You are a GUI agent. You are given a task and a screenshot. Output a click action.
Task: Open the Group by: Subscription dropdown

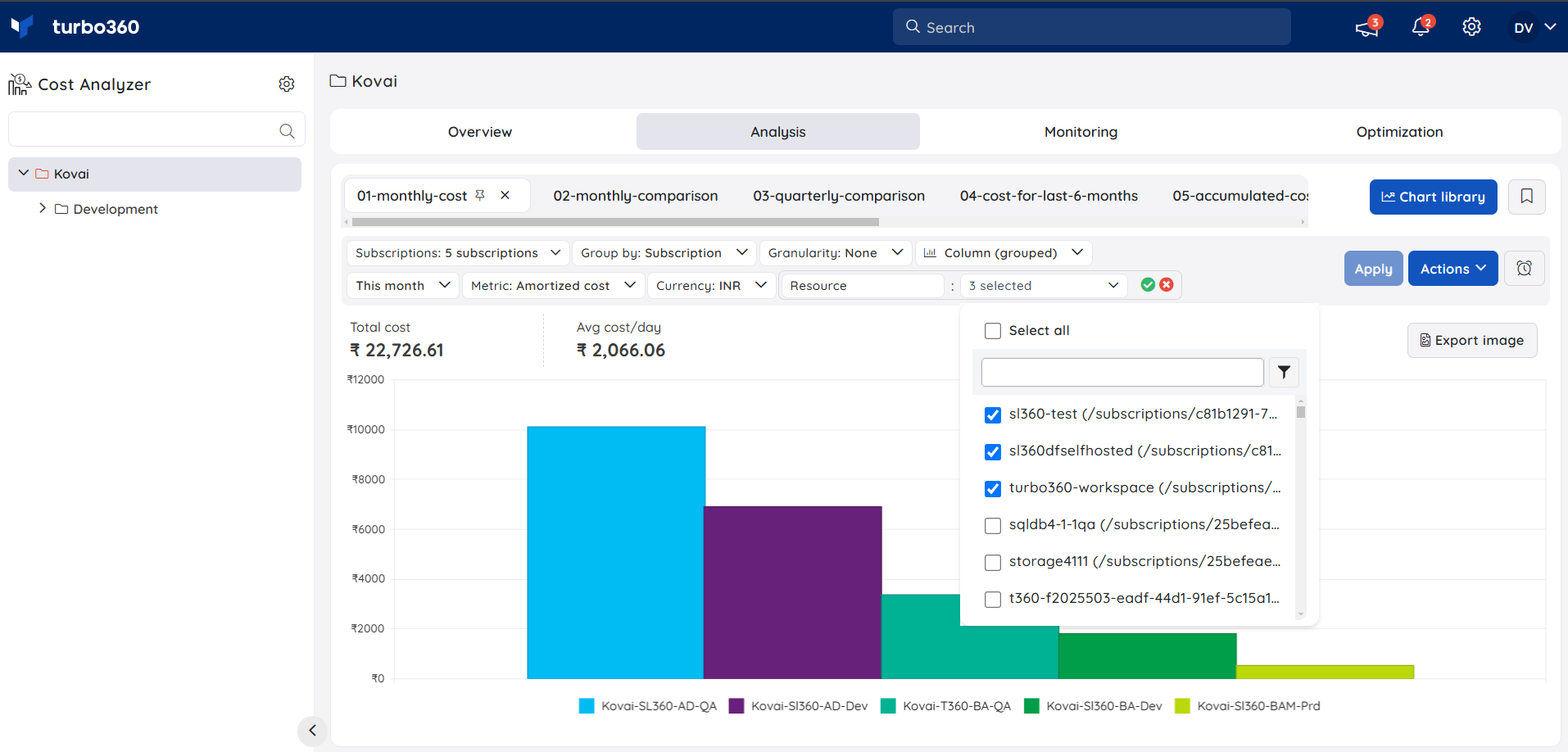(664, 253)
